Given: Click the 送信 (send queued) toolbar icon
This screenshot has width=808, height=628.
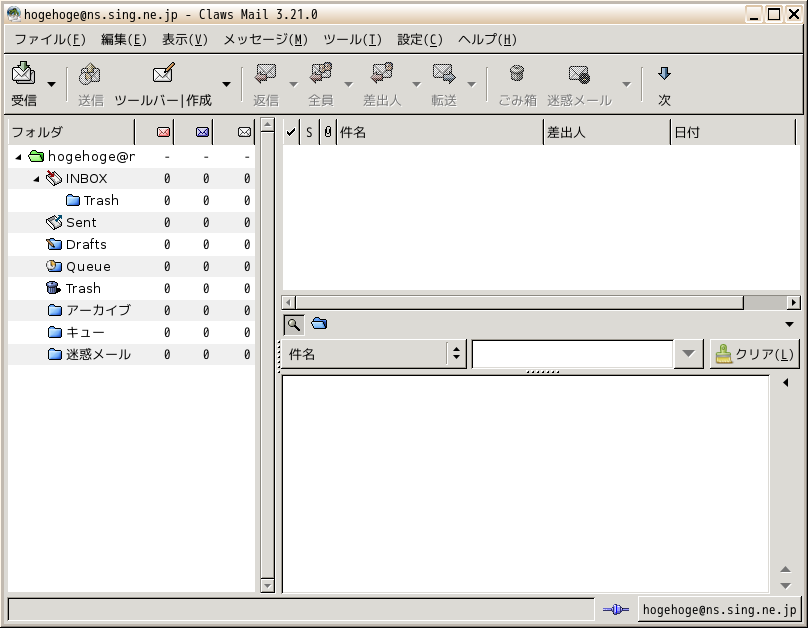Looking at the screenshot, I should tap(90, 74).
